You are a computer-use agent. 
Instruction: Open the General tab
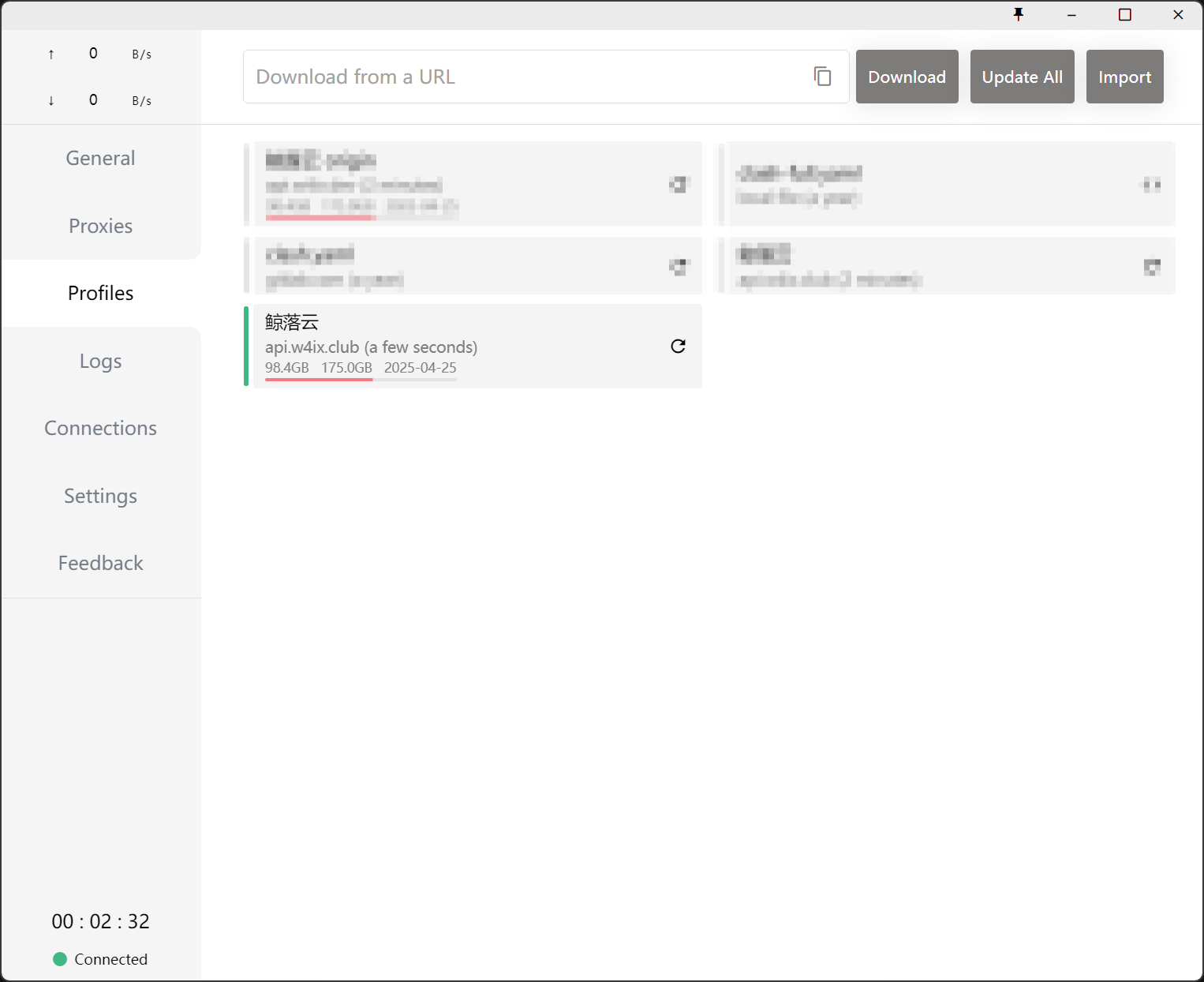tap(100, 158)
